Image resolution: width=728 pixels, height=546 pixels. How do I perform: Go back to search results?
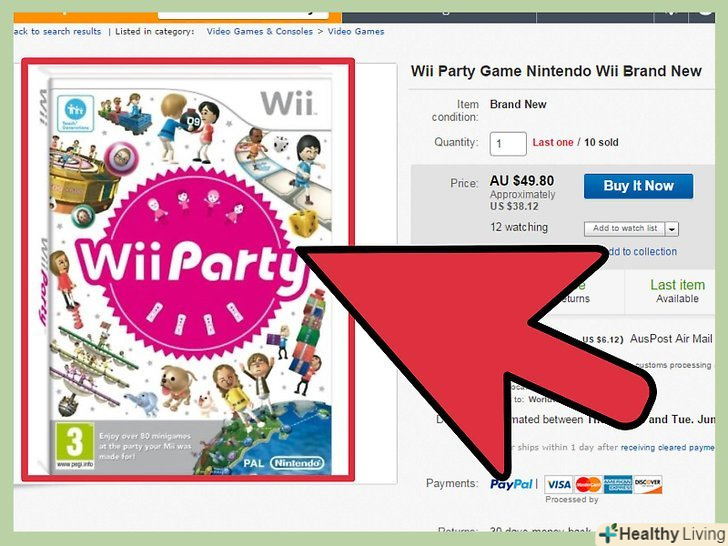[57, 32]
